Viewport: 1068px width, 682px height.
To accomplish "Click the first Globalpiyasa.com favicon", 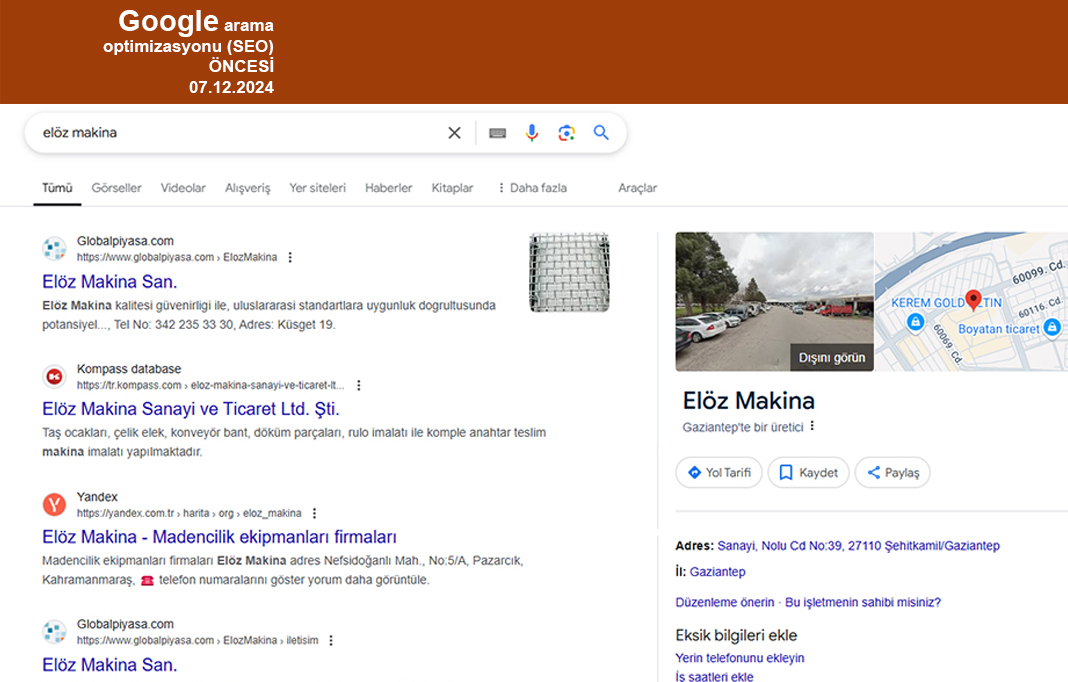I will pos(54,249).
